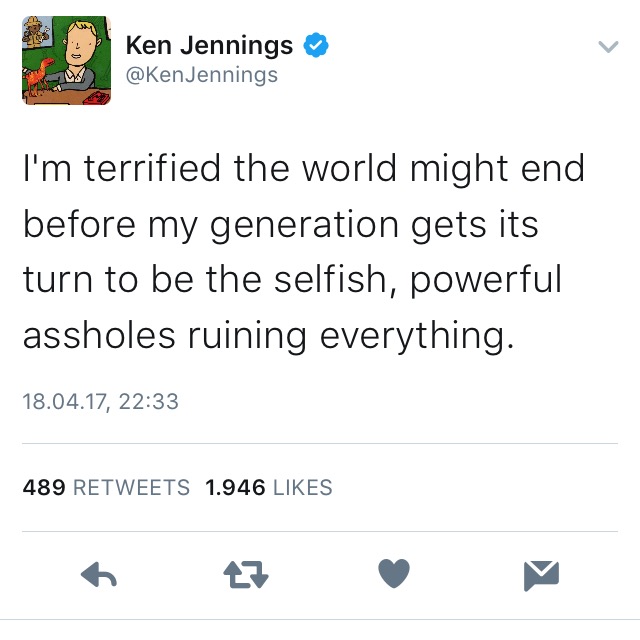The image size is (640, 640).
Task: View the 1.946 Likes list
Action: (x=268, y=488)
